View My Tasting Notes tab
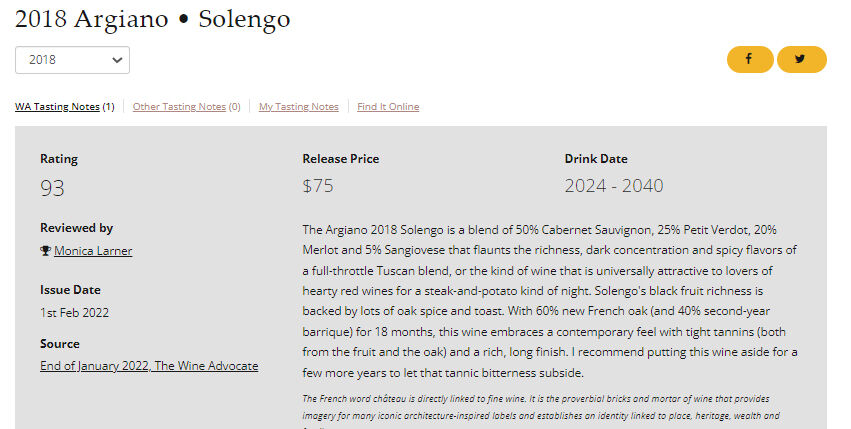Viewport: 851px width, 429px height. 298,107
